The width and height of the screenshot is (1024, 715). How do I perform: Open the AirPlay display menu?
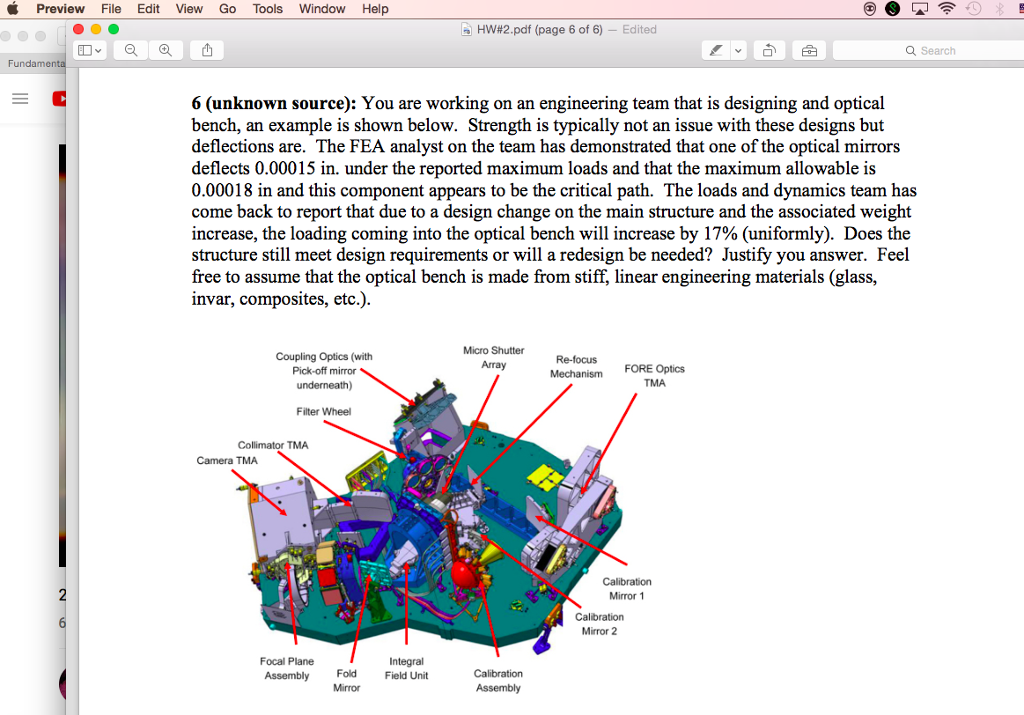tap(920, 8)
